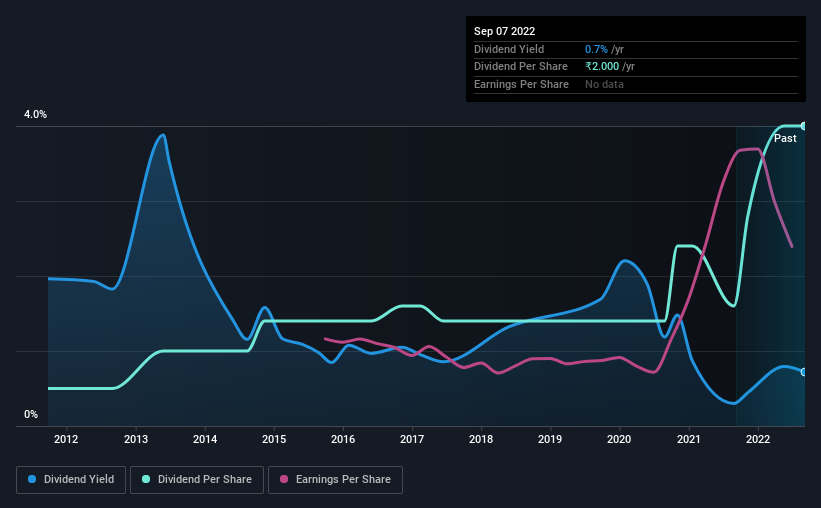
Task: Click the 2013 x-axis label
Action: tap(136, 439)
